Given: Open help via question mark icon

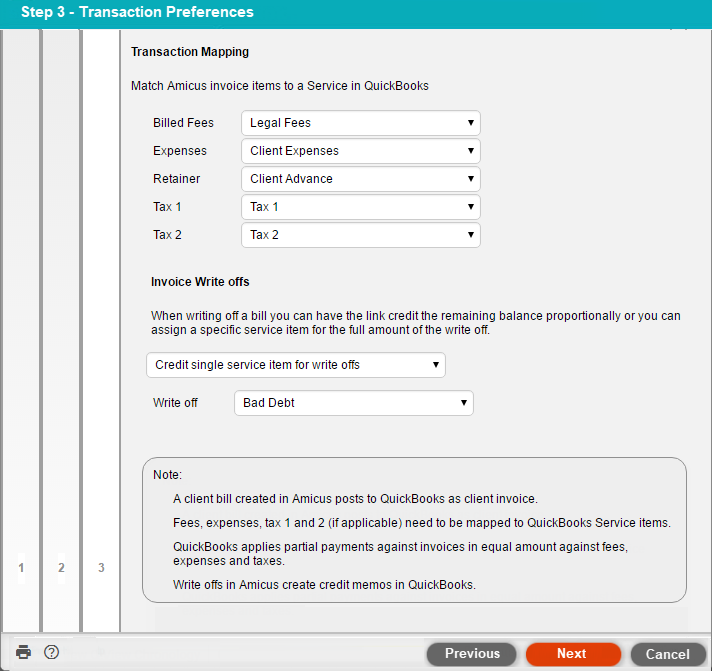Looking at the screenshot, I should coord(51,652).
